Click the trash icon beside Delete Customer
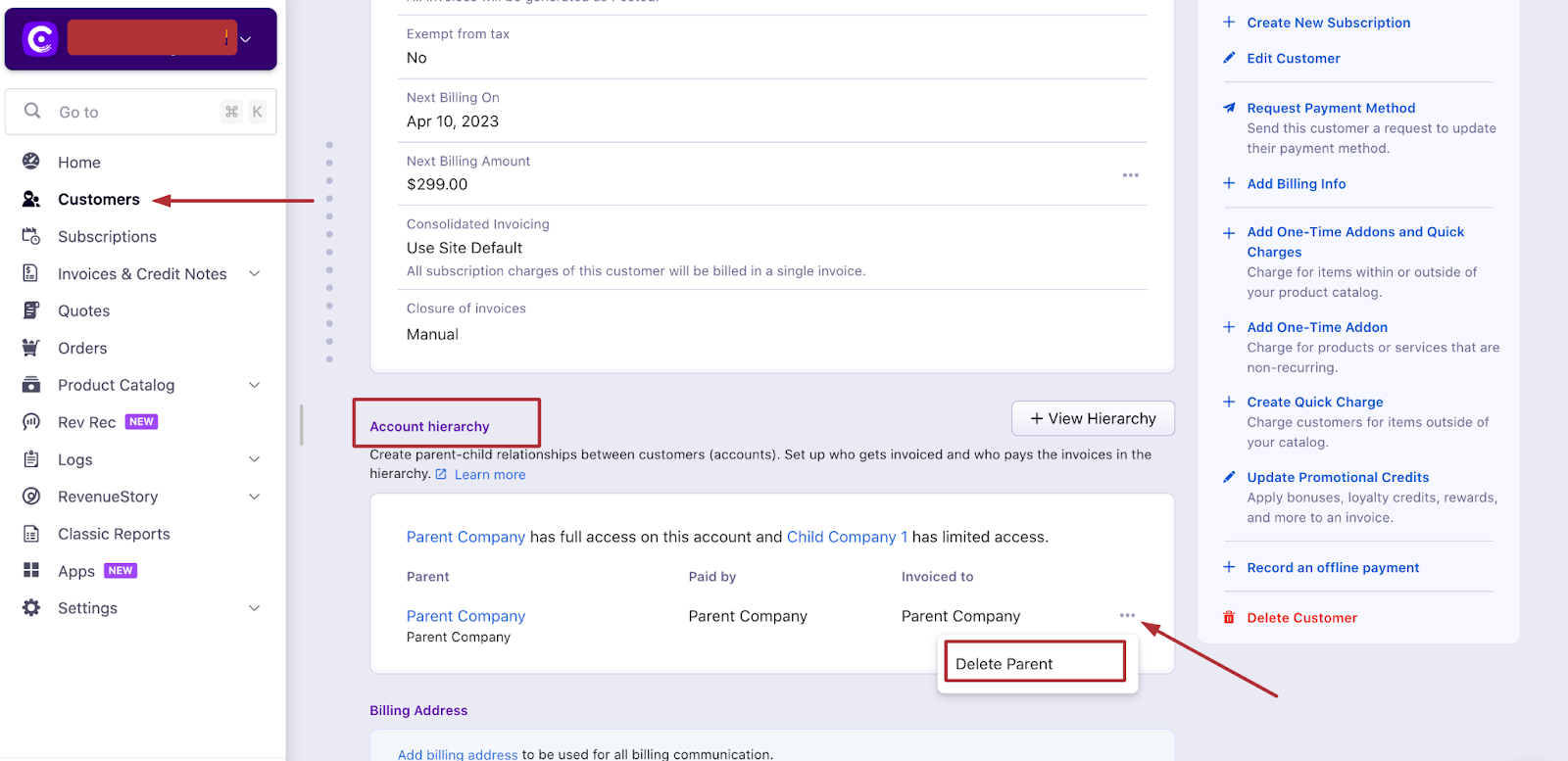Image resolution: width=1568 pixels, height=761 pixels. pos(1229,618)
